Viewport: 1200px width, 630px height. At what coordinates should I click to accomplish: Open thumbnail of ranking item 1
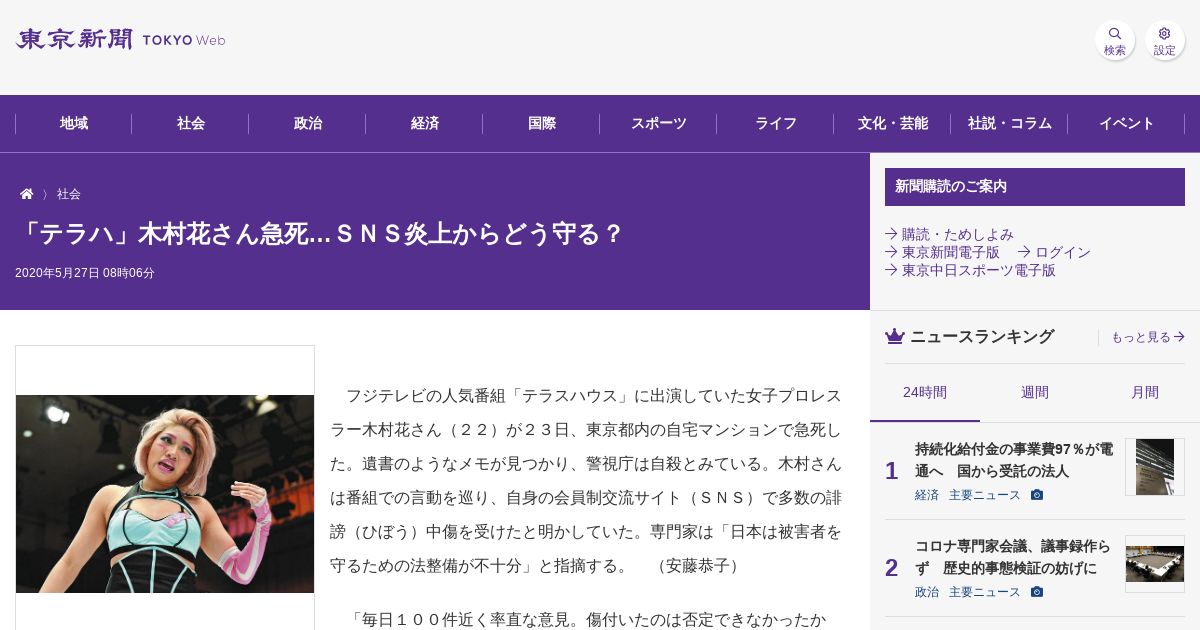[x=1155, y=467]
